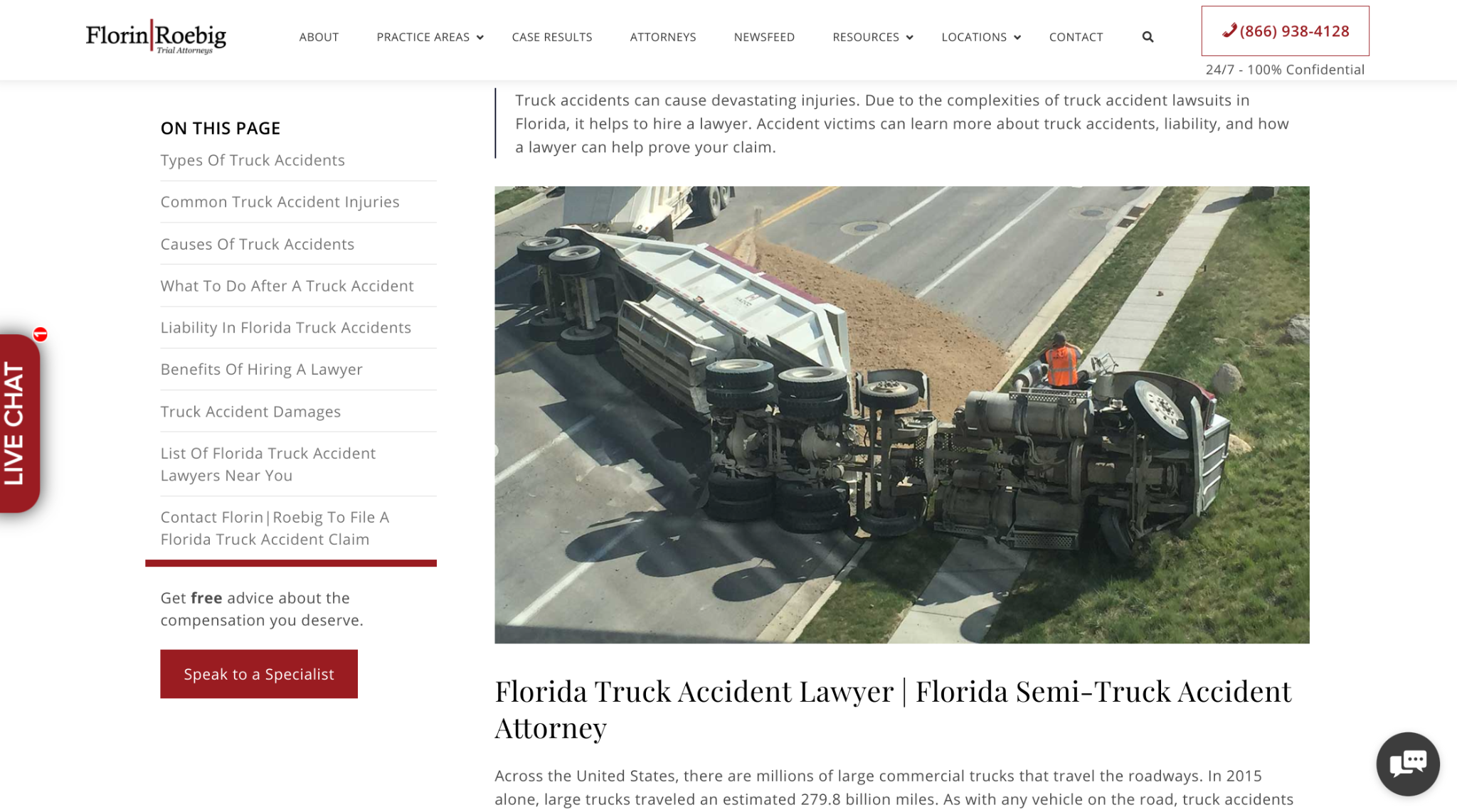Dismiss Live Chat with the red minus icon

click(x=41, y=334)
